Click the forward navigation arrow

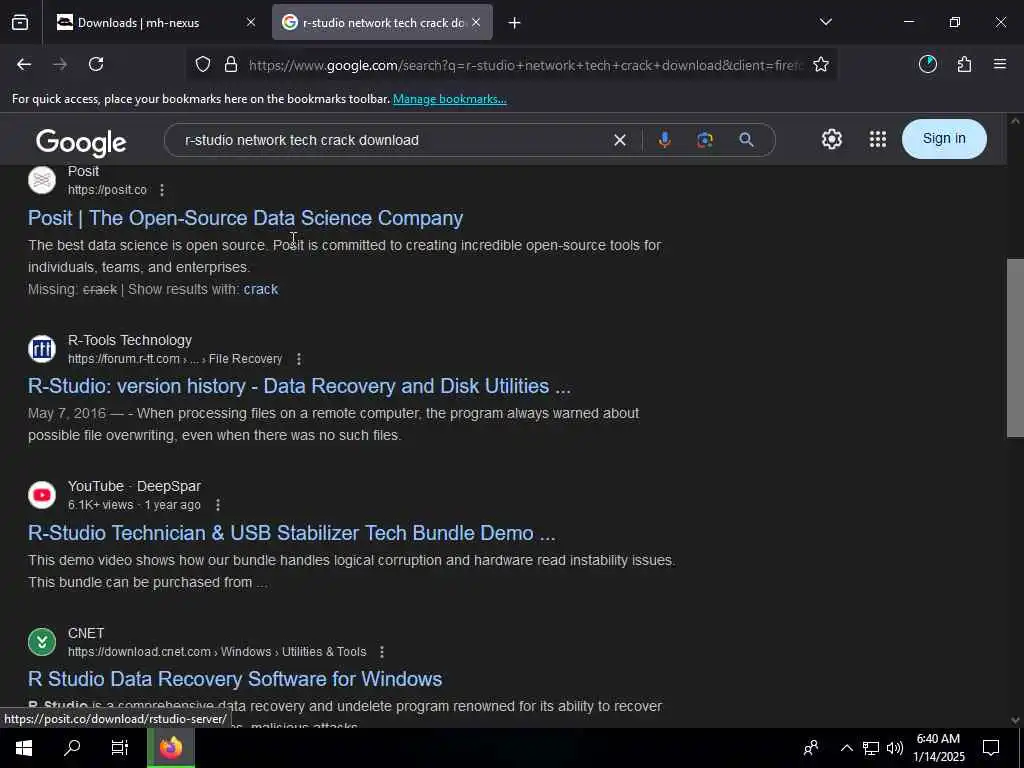pyautogui.click(x=60, y=64)
